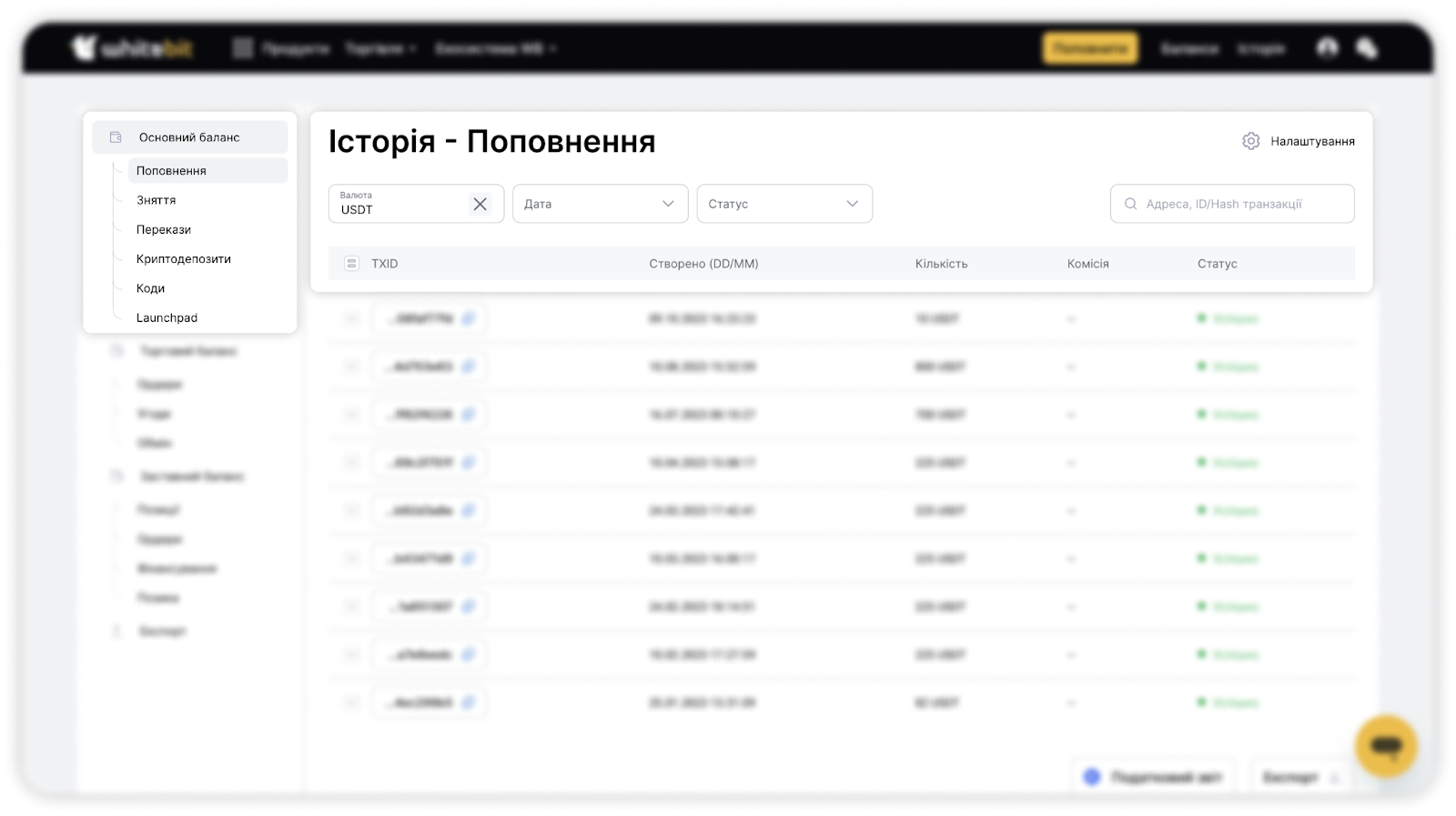Click the WhiteBIT logo

pos(132,48)
